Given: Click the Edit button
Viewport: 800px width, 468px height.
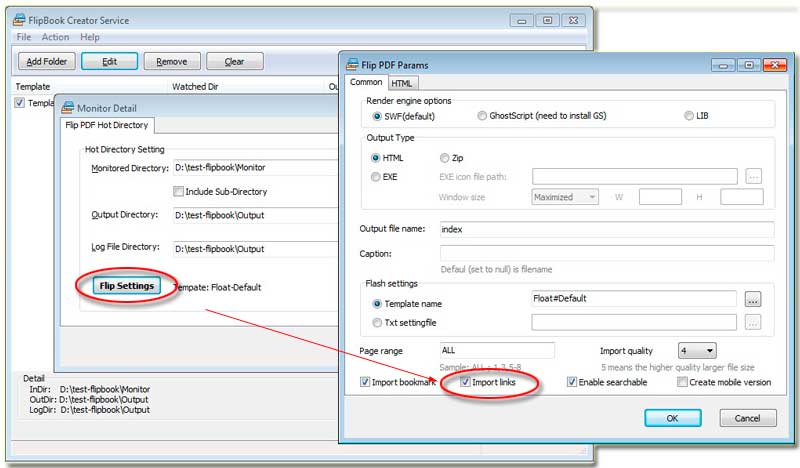Looking at the screenshot, I should (109, 61).
